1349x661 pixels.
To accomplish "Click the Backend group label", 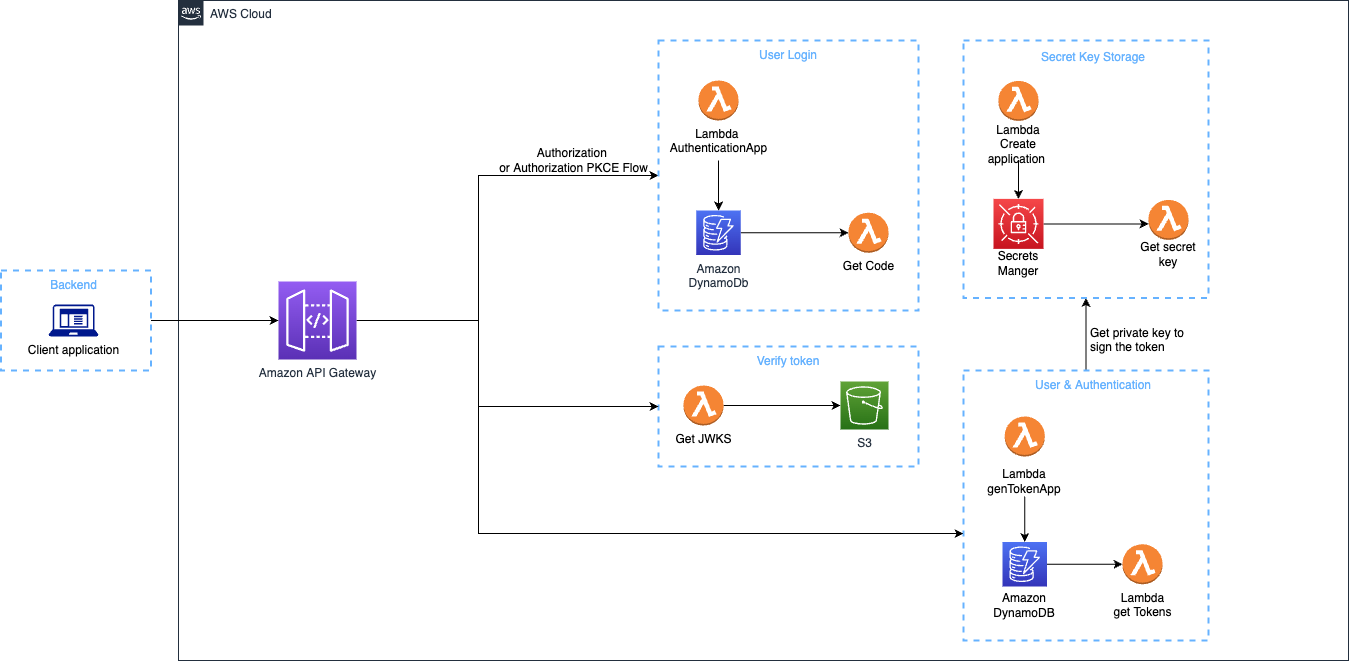I will click(74, 285).
